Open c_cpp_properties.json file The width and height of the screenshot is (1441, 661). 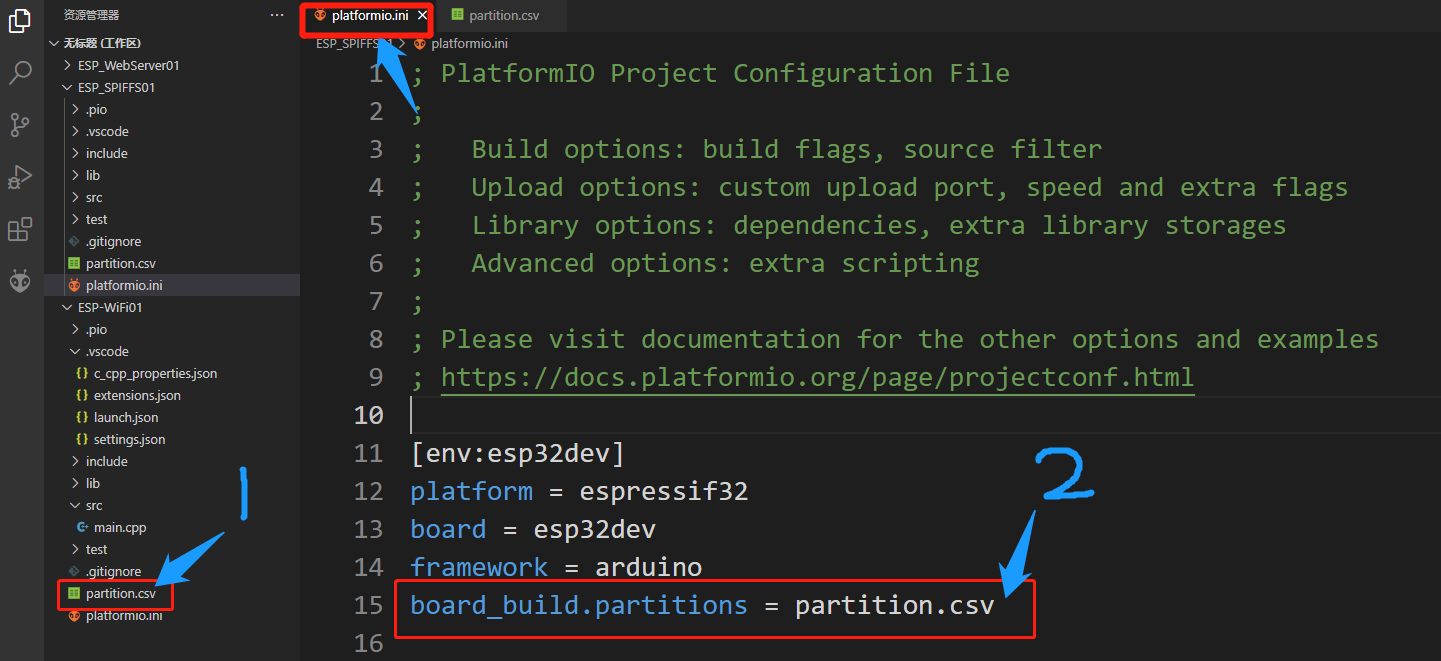171,373
